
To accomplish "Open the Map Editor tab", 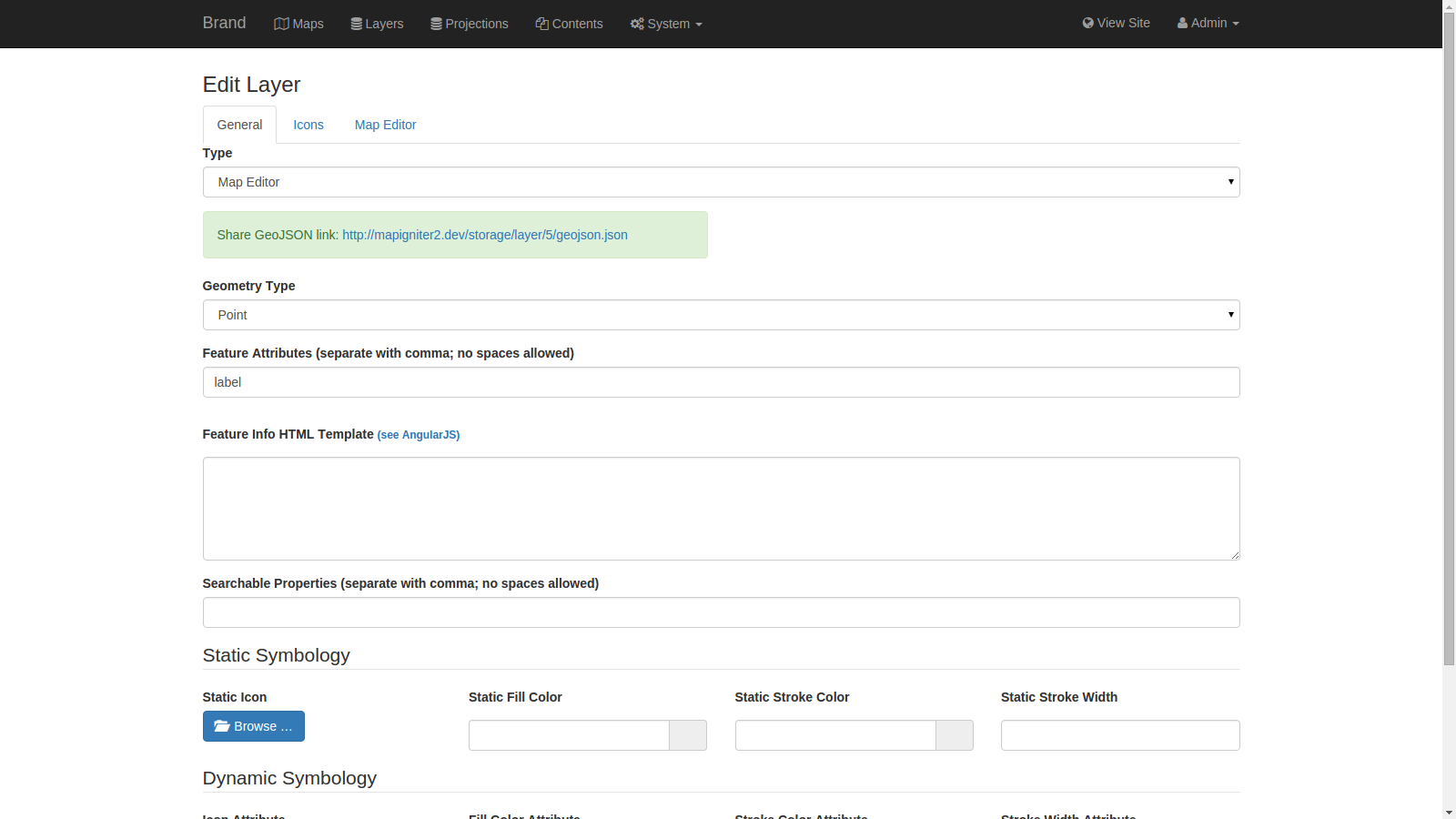I will pyautogui.click(x=385, y=125).
